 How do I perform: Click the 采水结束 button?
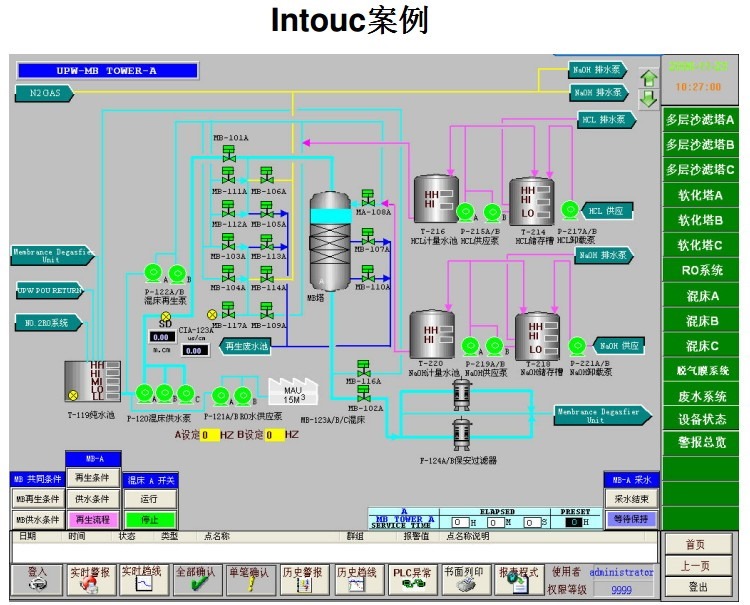click(631, 499)
